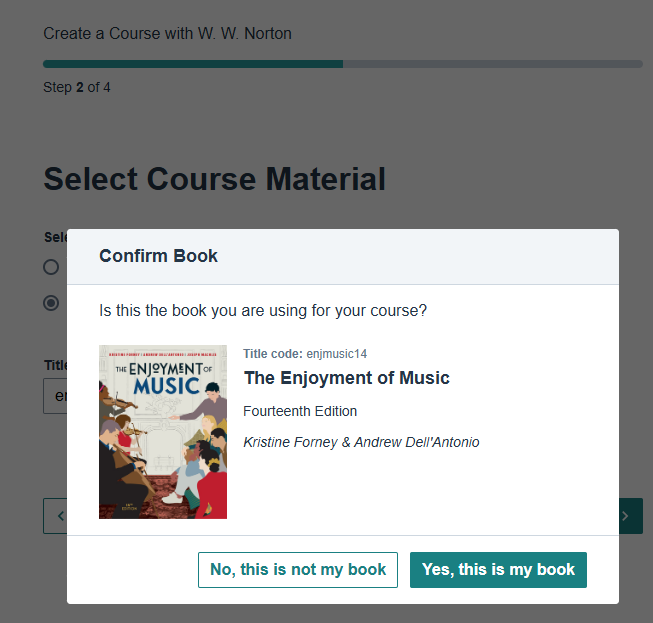Click the authors line Kristine Forney & Andrew Dell'Antonio

pos(361,442)
